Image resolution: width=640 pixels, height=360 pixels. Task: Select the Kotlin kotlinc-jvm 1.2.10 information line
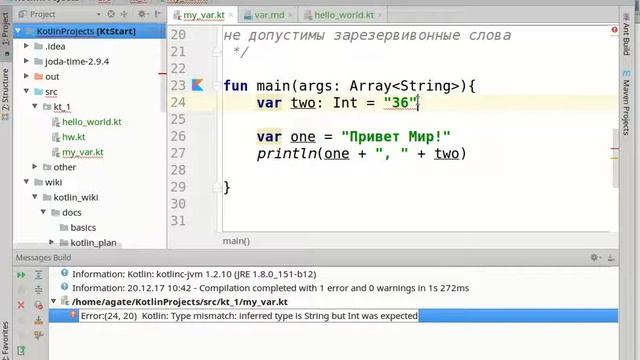194,274
